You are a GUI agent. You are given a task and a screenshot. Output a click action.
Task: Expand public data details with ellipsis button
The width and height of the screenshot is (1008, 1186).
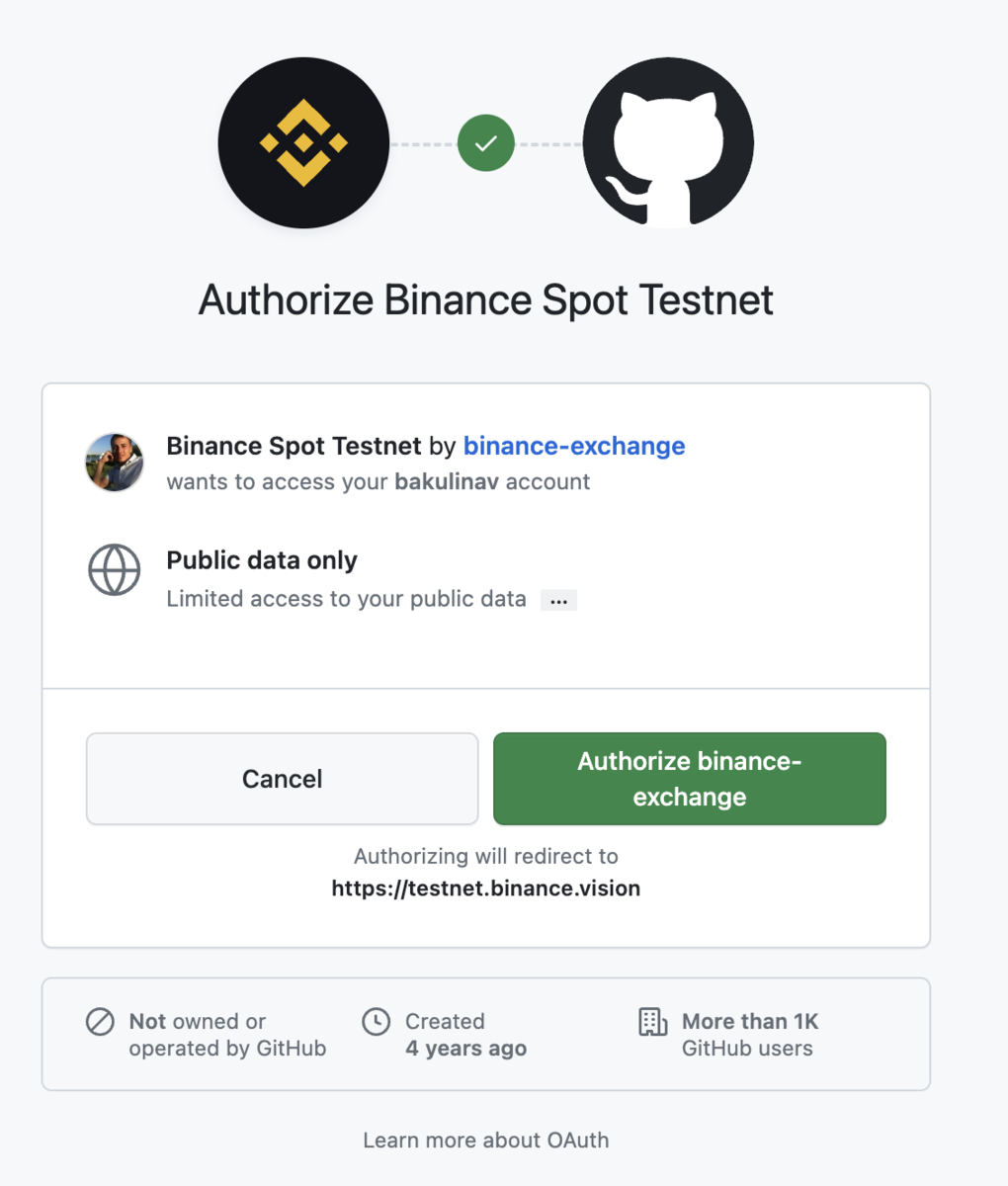point(558,601)
